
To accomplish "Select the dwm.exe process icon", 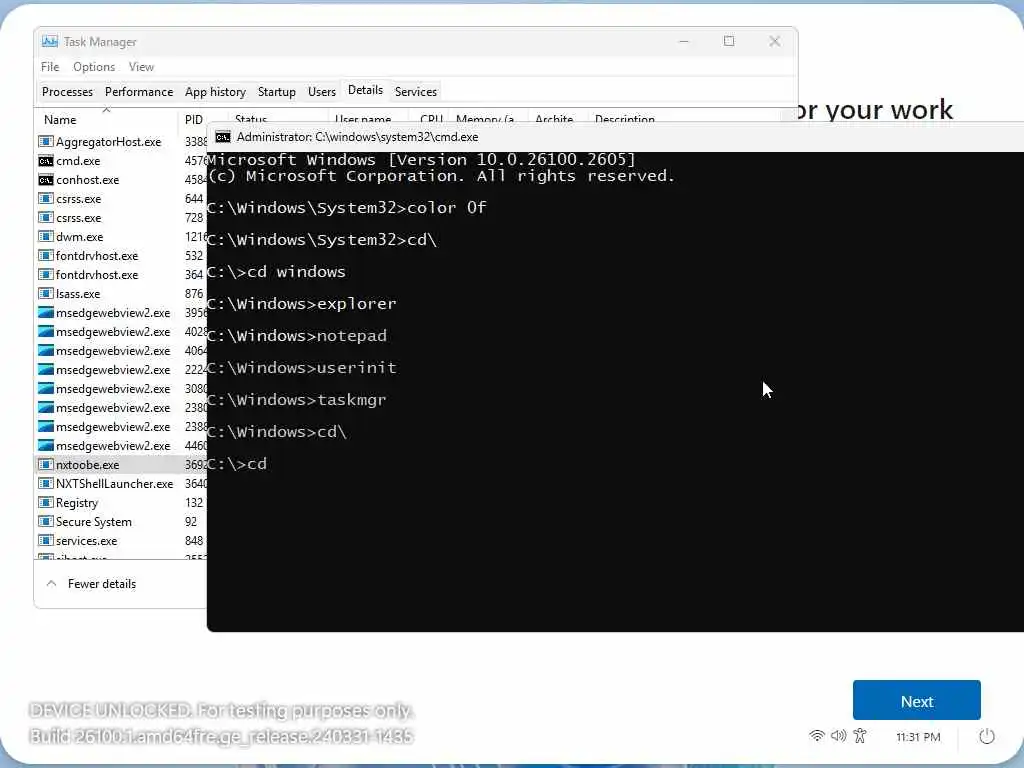I will (x=46, y=236).
